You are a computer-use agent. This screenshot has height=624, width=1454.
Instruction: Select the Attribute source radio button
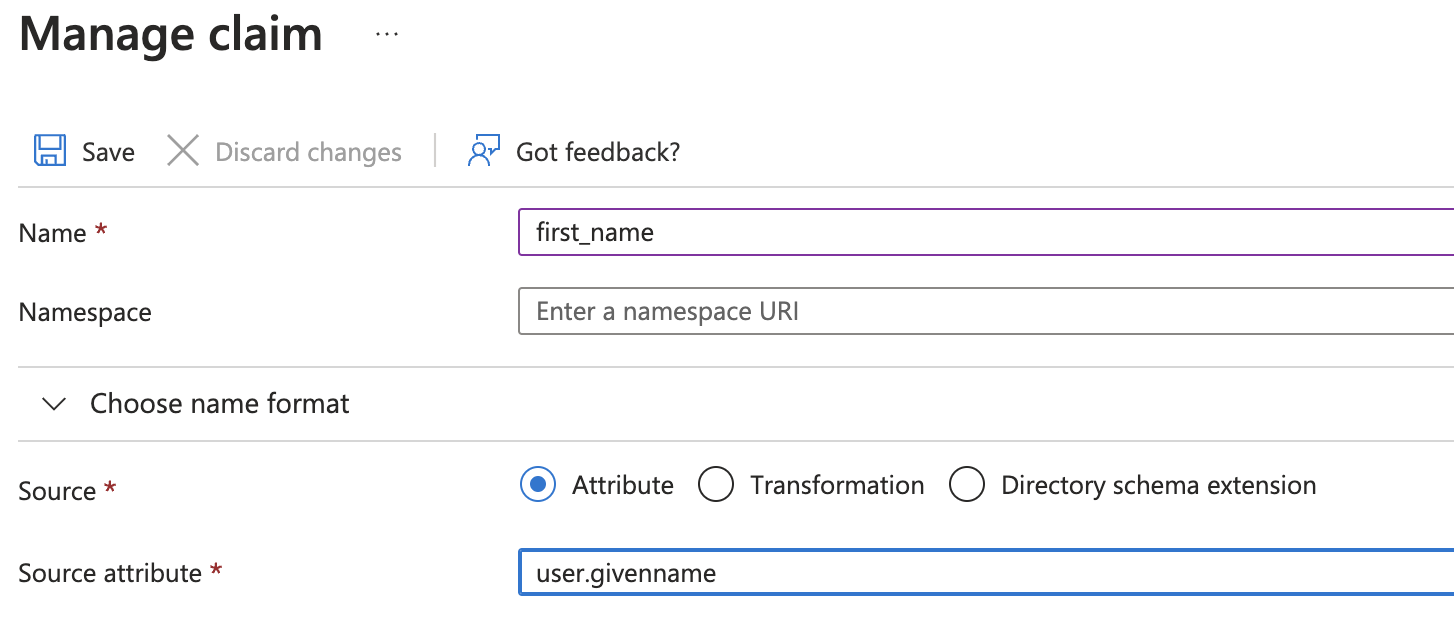click(538, 485)
